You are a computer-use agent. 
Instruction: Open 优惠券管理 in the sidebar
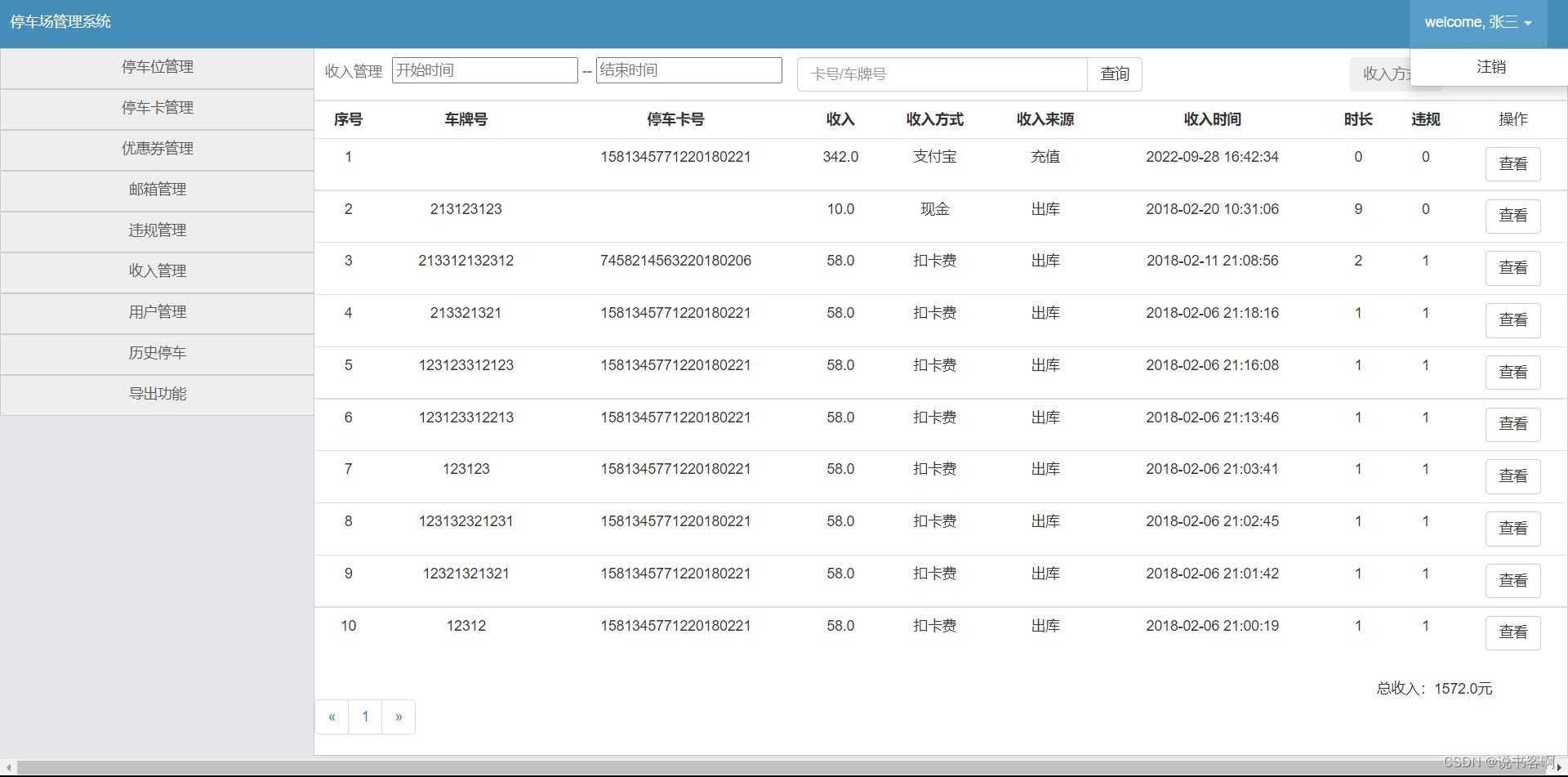(x=157, y=150)
